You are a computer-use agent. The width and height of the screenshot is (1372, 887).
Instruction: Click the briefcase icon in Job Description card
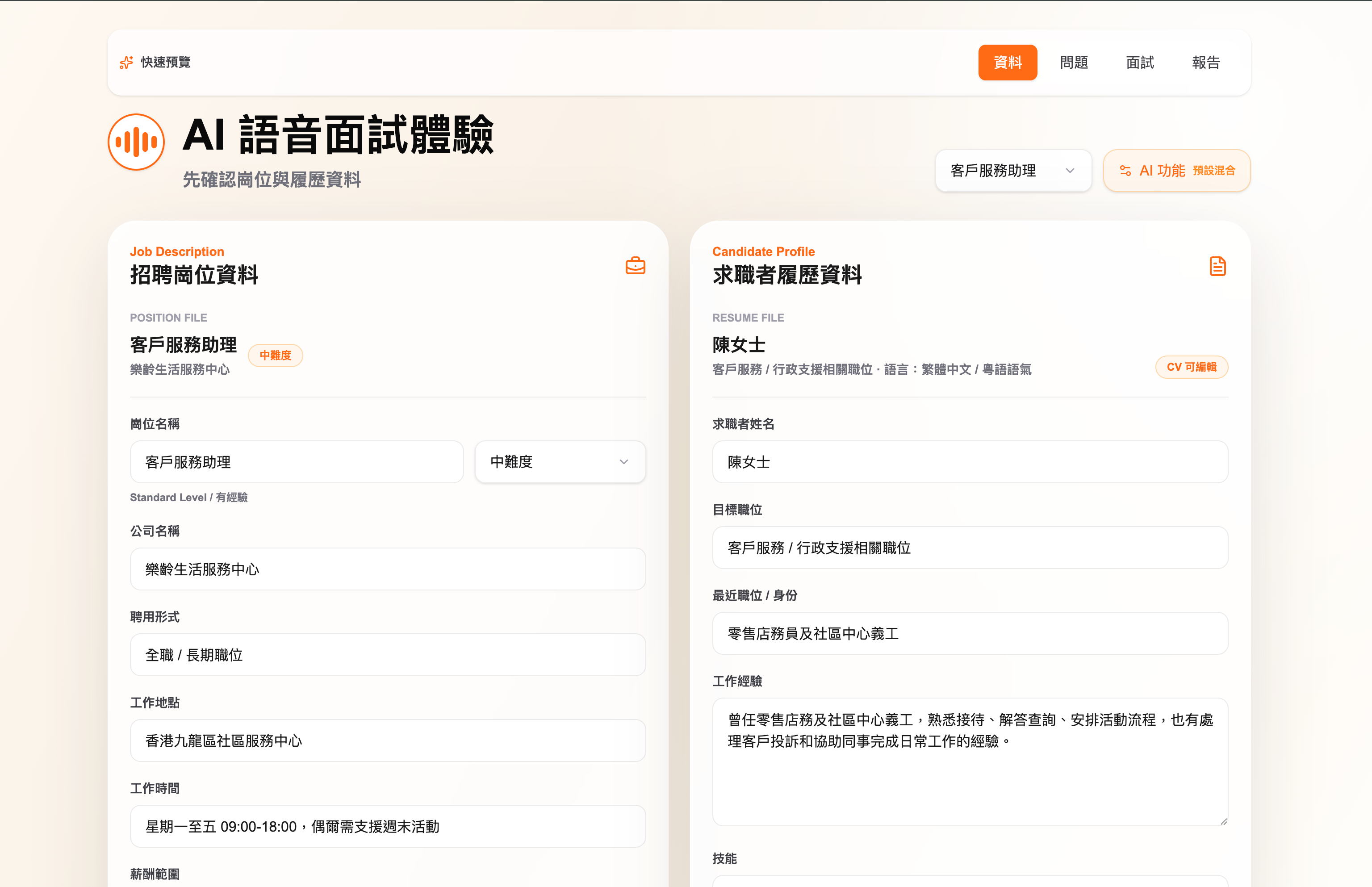pyautogui.click(x=636, y=266)
